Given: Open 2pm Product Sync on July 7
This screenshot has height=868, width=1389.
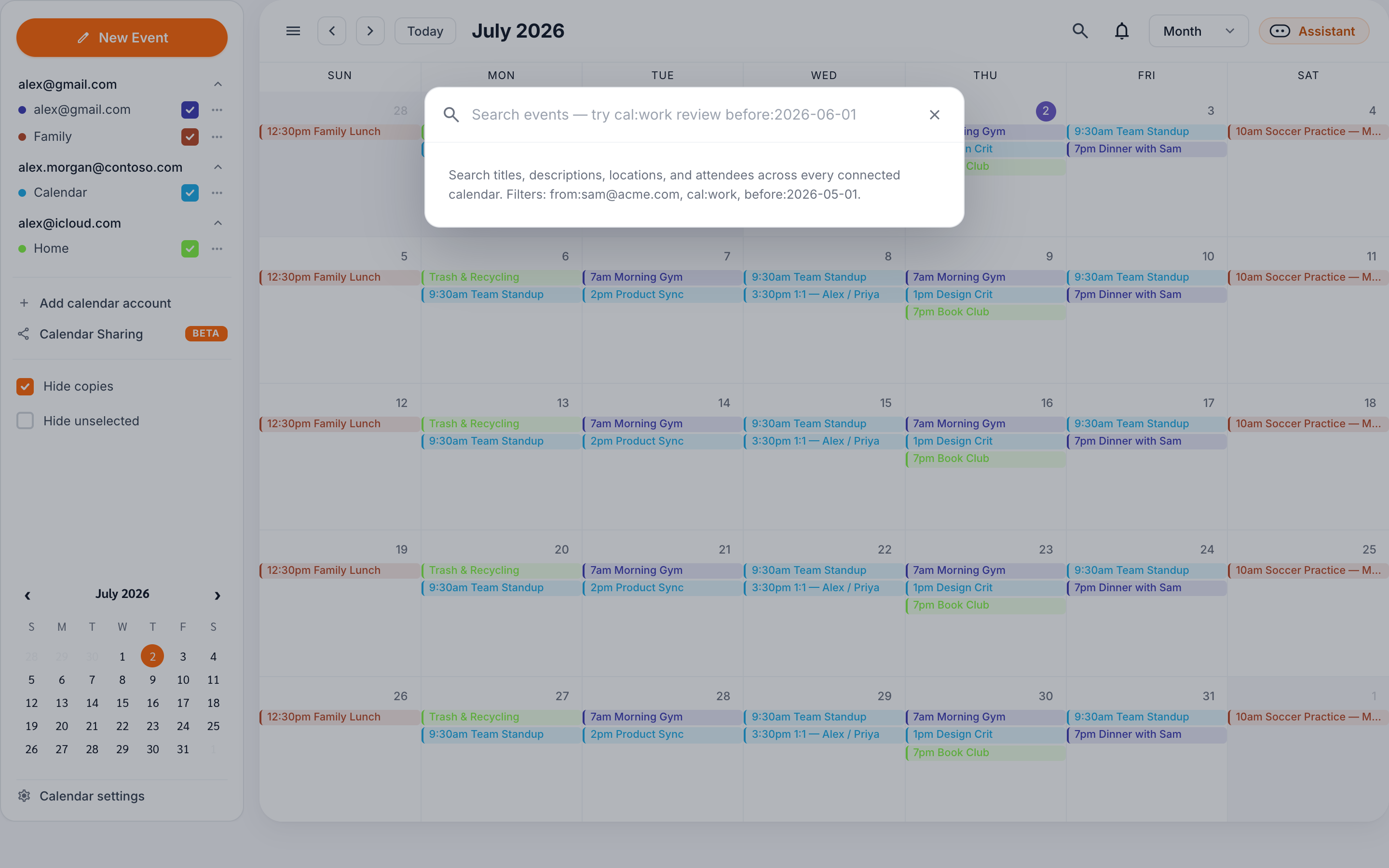Looking at the screenshot, I should click(662, 295).
